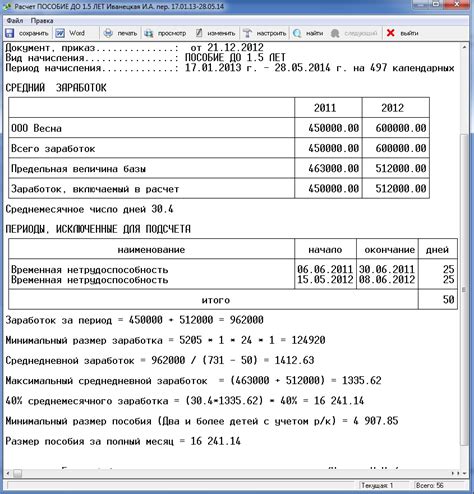This screenshot has width=474, height=494.
Task: Click the Среднемесячное число дней 30.4 line
Action: [89, 209]
